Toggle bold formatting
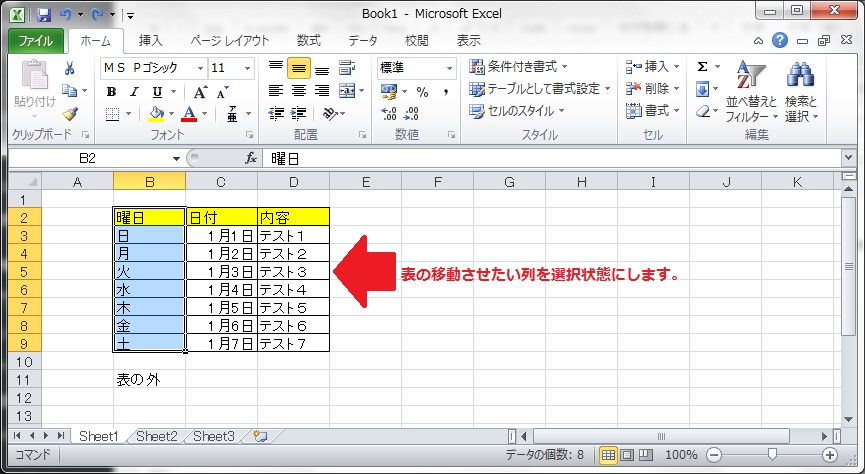 [111, 92]
